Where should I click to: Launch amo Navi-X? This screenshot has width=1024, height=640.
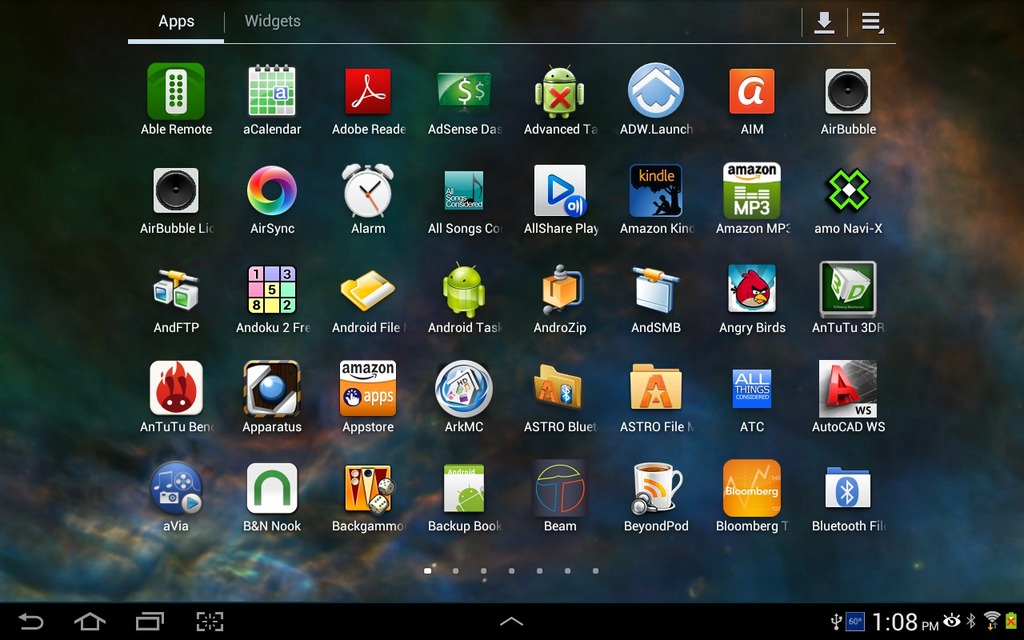[x=848, y=191]
